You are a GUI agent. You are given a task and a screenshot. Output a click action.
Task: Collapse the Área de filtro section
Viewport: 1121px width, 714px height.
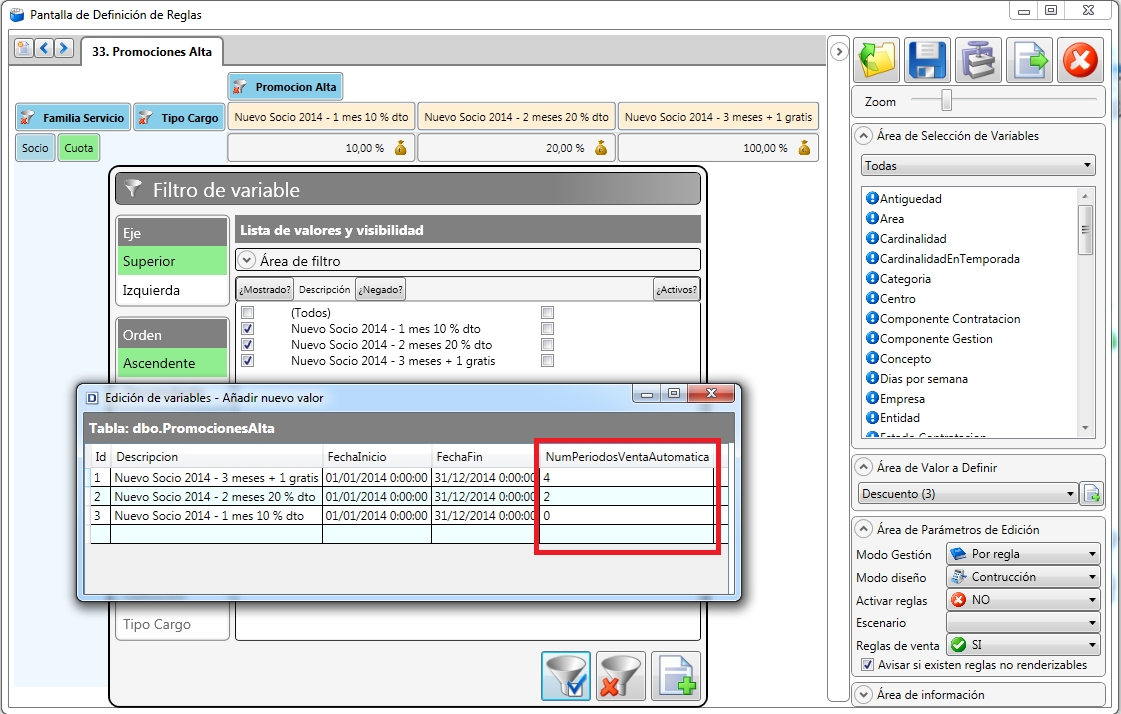[x=247, y=260]
